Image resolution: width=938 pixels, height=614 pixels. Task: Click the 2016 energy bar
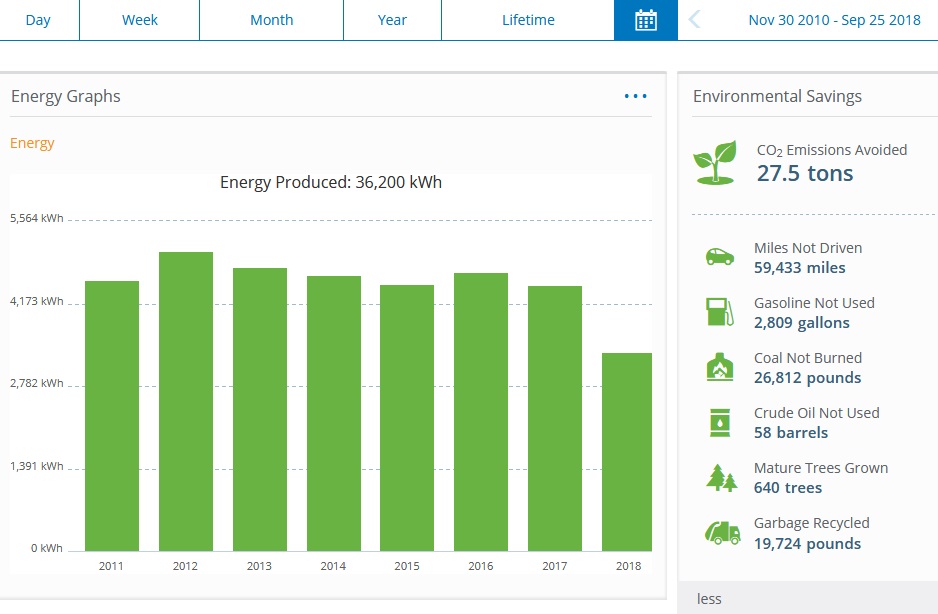[x=481, y=412]
